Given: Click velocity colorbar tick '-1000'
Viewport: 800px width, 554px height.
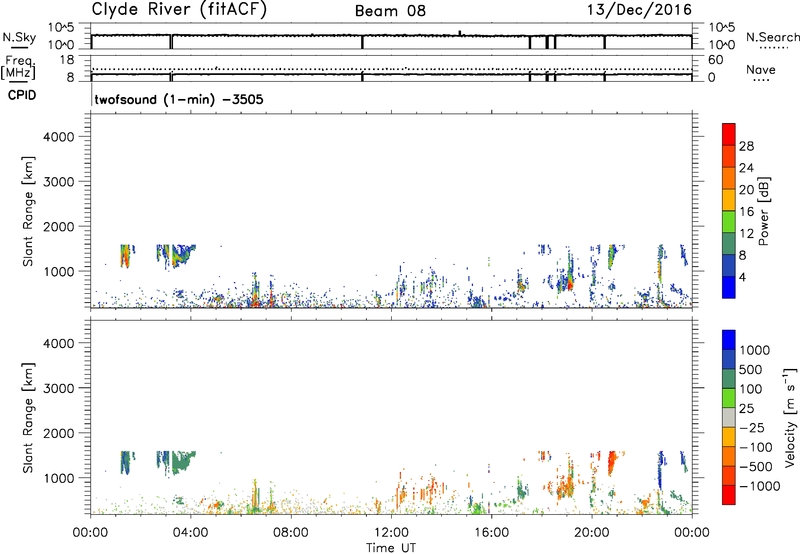Looking at the screenshot, I should pyautogui.click(x=759, y=486).
